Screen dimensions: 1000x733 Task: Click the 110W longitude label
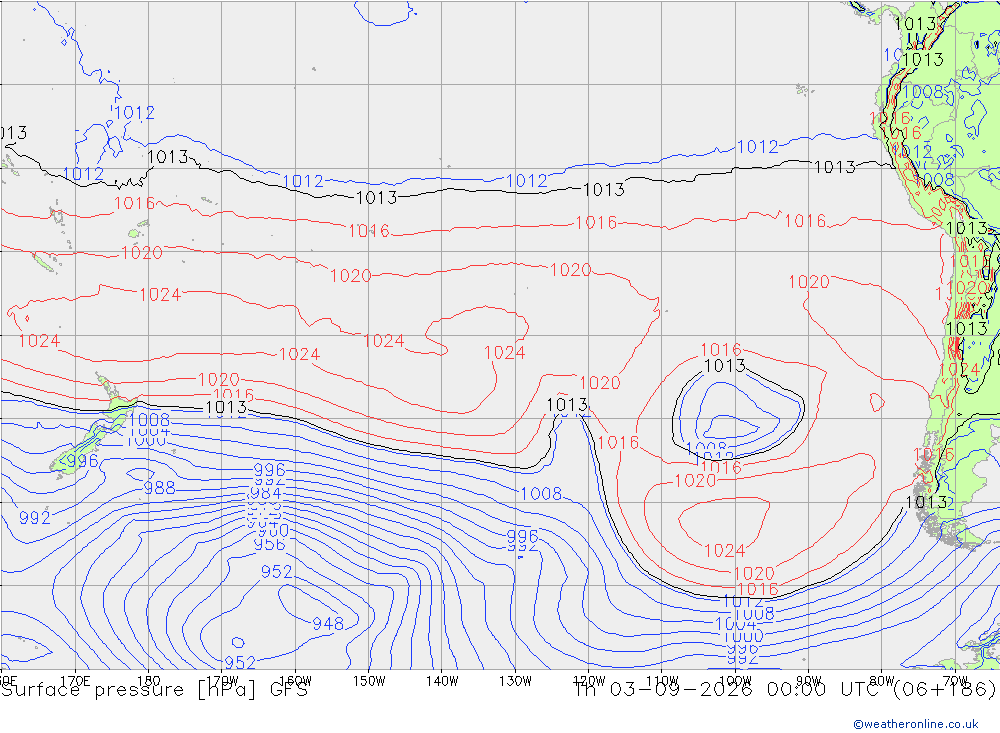click(662, 681)
